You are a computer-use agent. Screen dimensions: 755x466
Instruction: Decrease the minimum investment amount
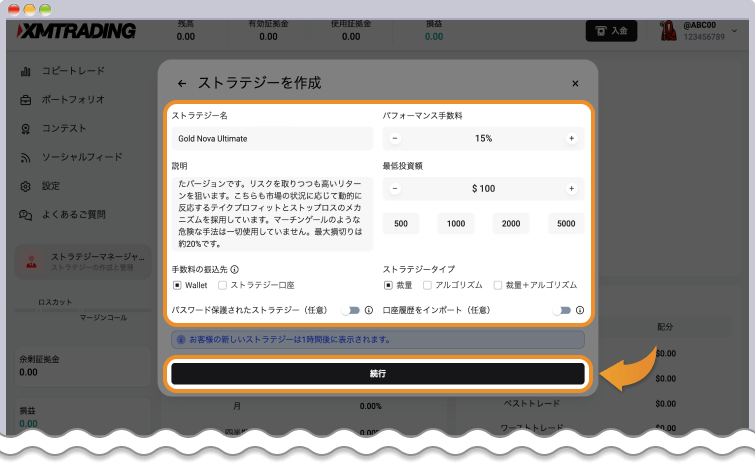click(x=395, y=189)
